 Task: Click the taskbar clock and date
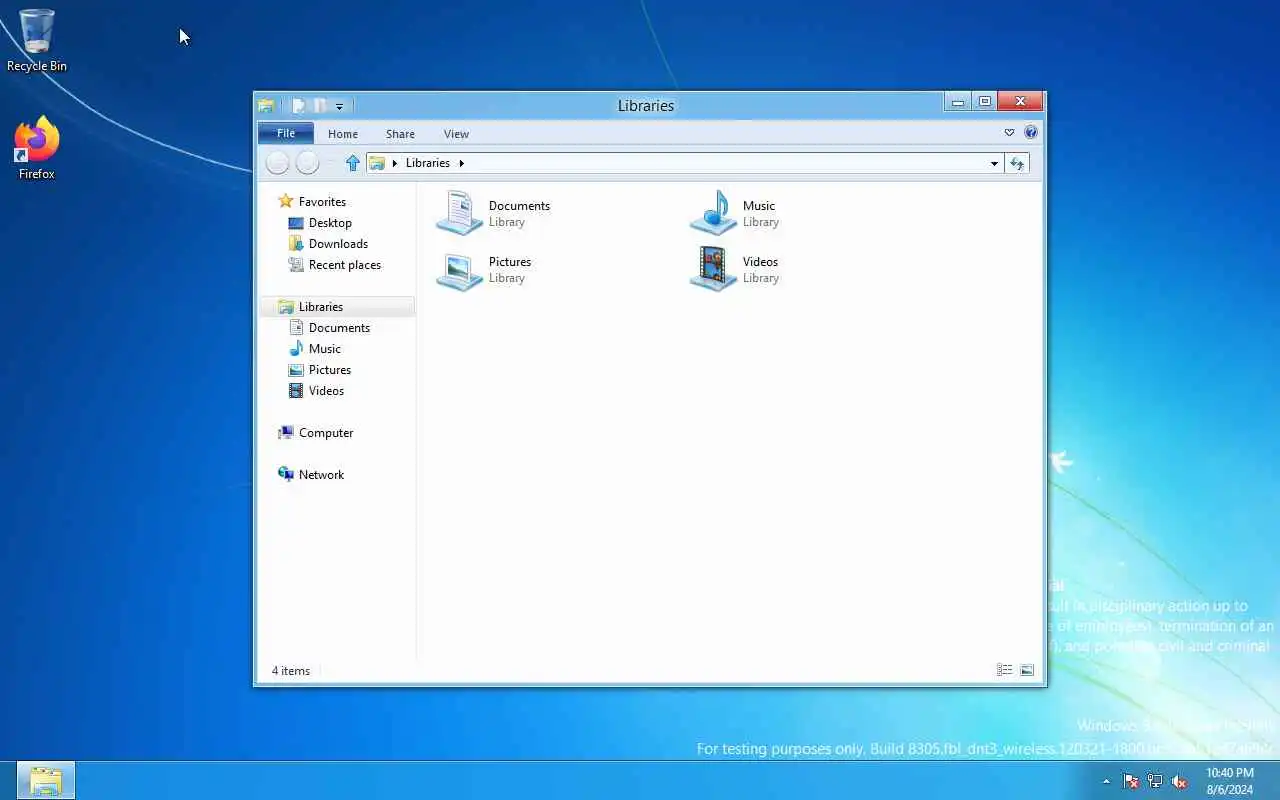point(1229,781)
